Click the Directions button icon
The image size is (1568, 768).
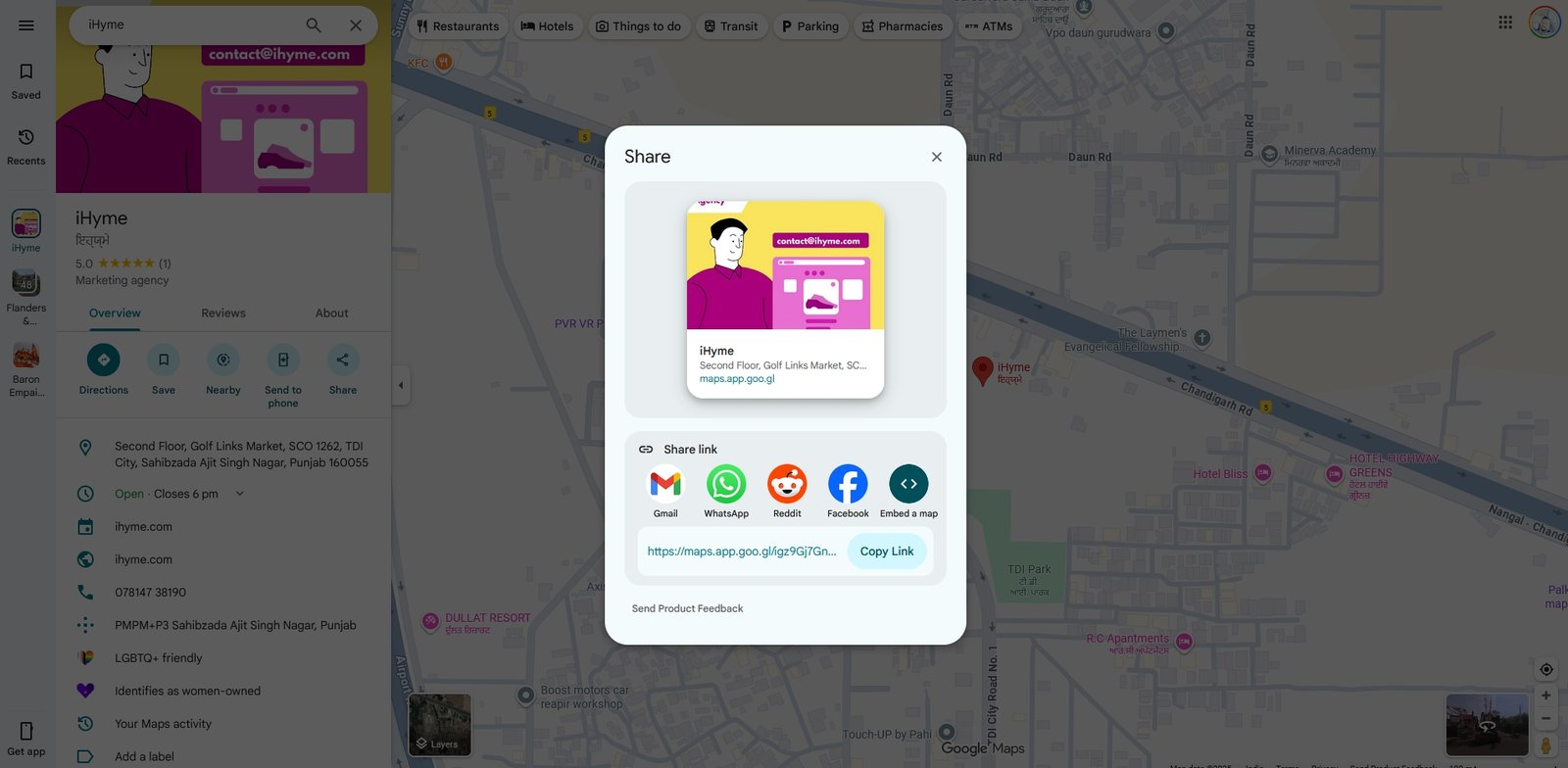click(x=104, y=360)
